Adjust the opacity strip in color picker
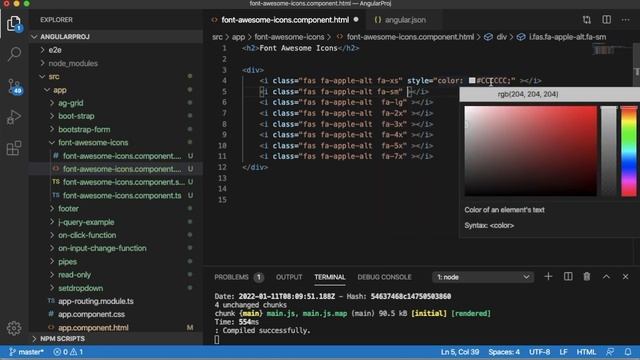This screenshot has width=640, height=360. (x=608, y=151)
